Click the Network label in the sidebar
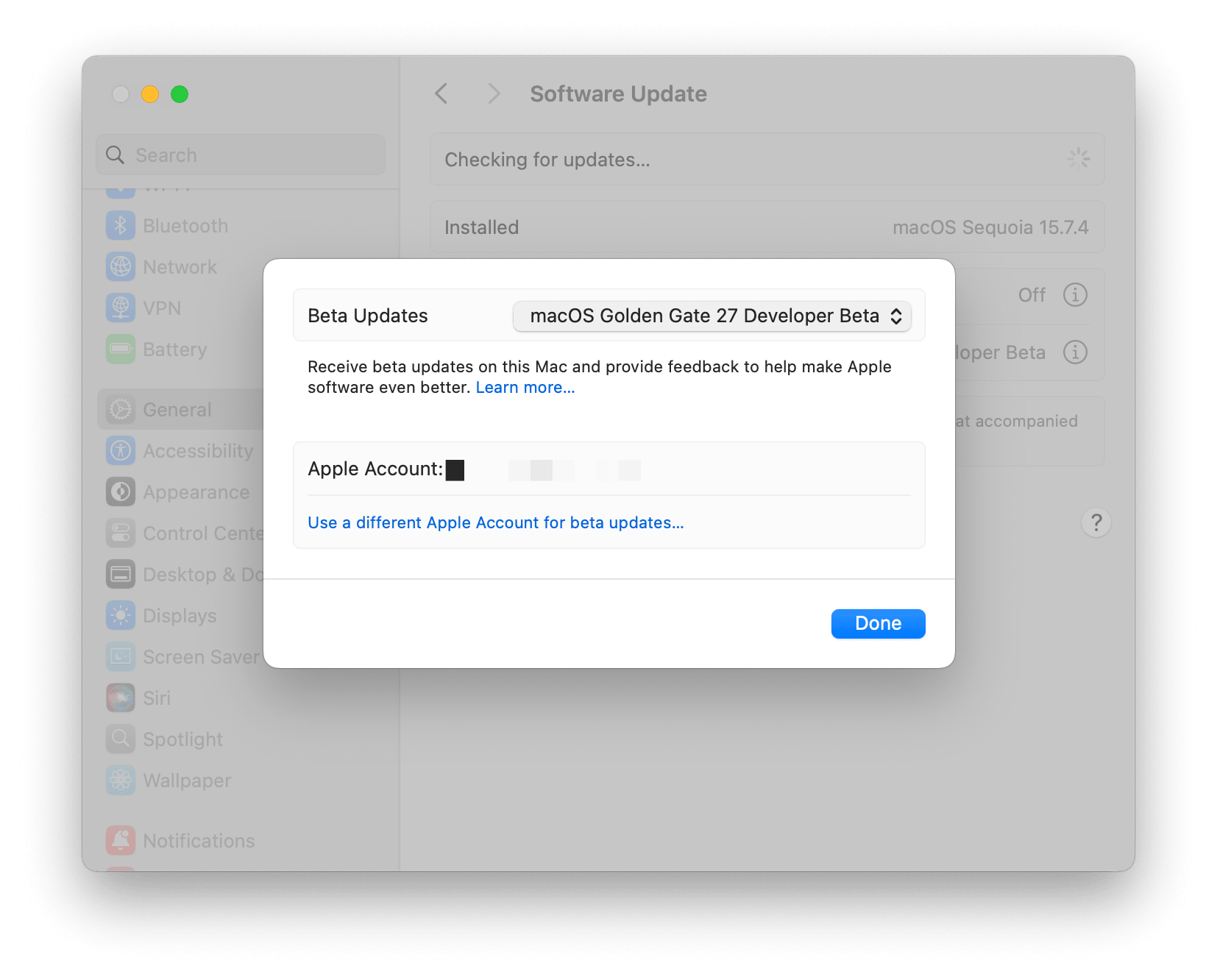This screenshot has height=980, width=1217. (x=180, y=267)
